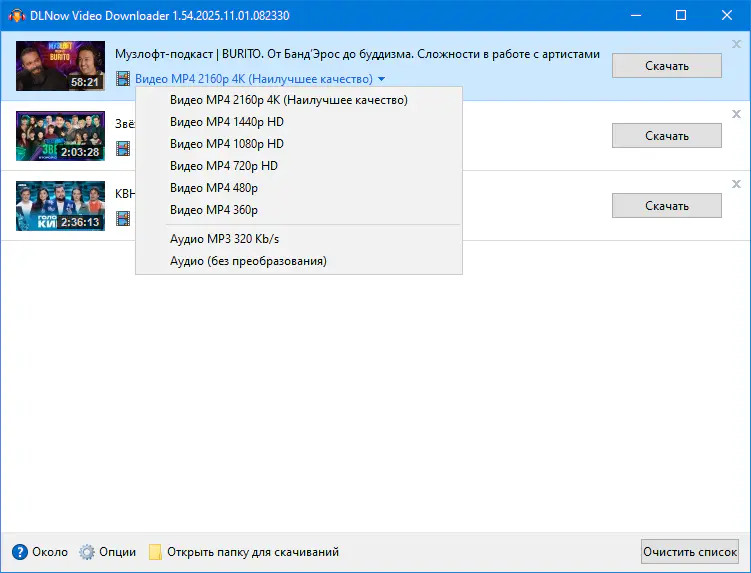Select Видео MP4 2160p 4K (Наилучшее качество) option
The height and width of the screenshot is (573, 751).
point(288,100)
